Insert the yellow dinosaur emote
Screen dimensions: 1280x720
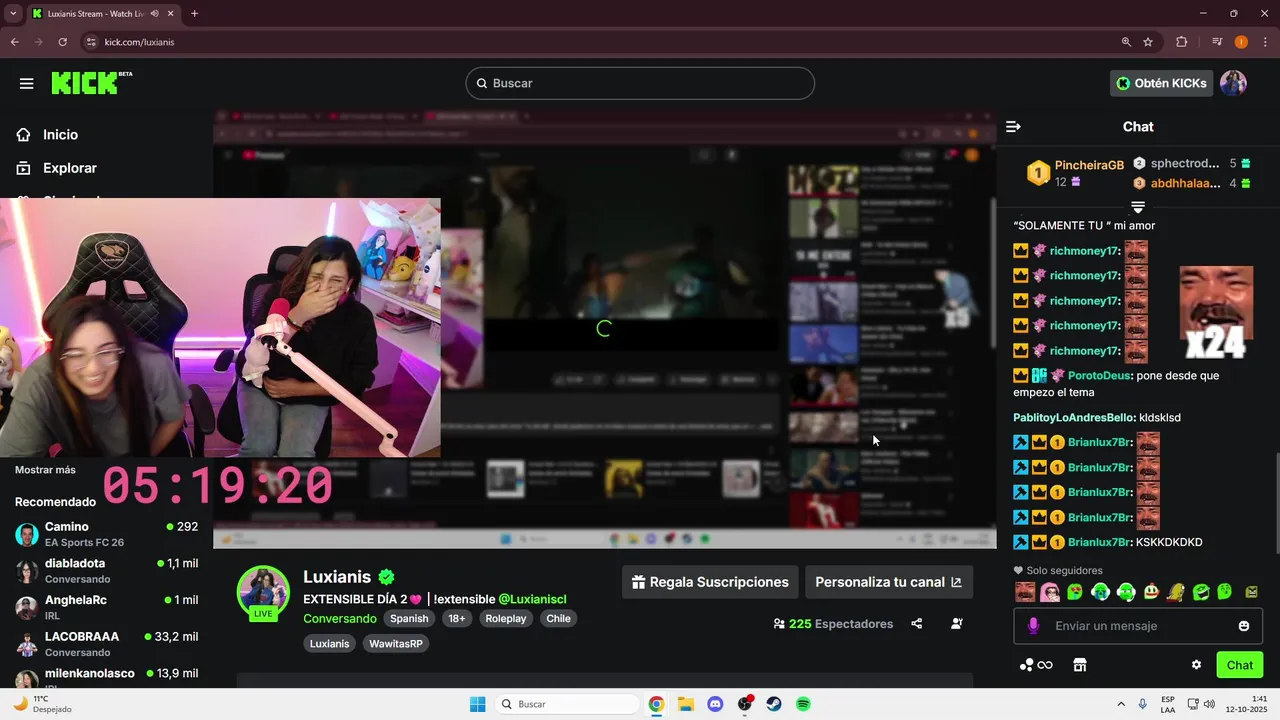(1176, 592)
